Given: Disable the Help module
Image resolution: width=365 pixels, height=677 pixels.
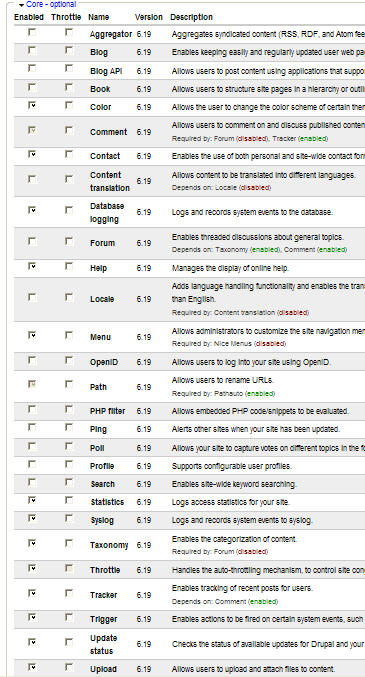Looking at the screenshot, I should pyautogui.click(x=32, y=266).
